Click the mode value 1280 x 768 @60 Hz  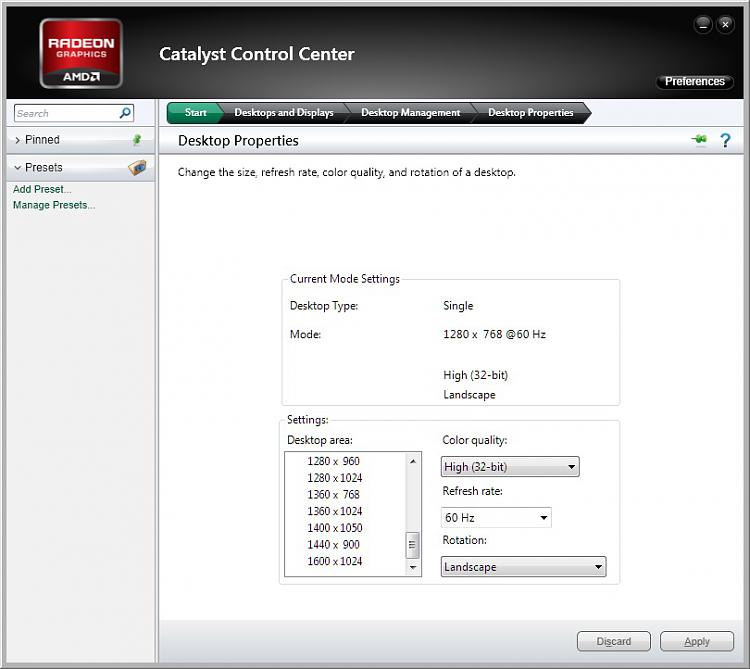[x=494, y=334]
